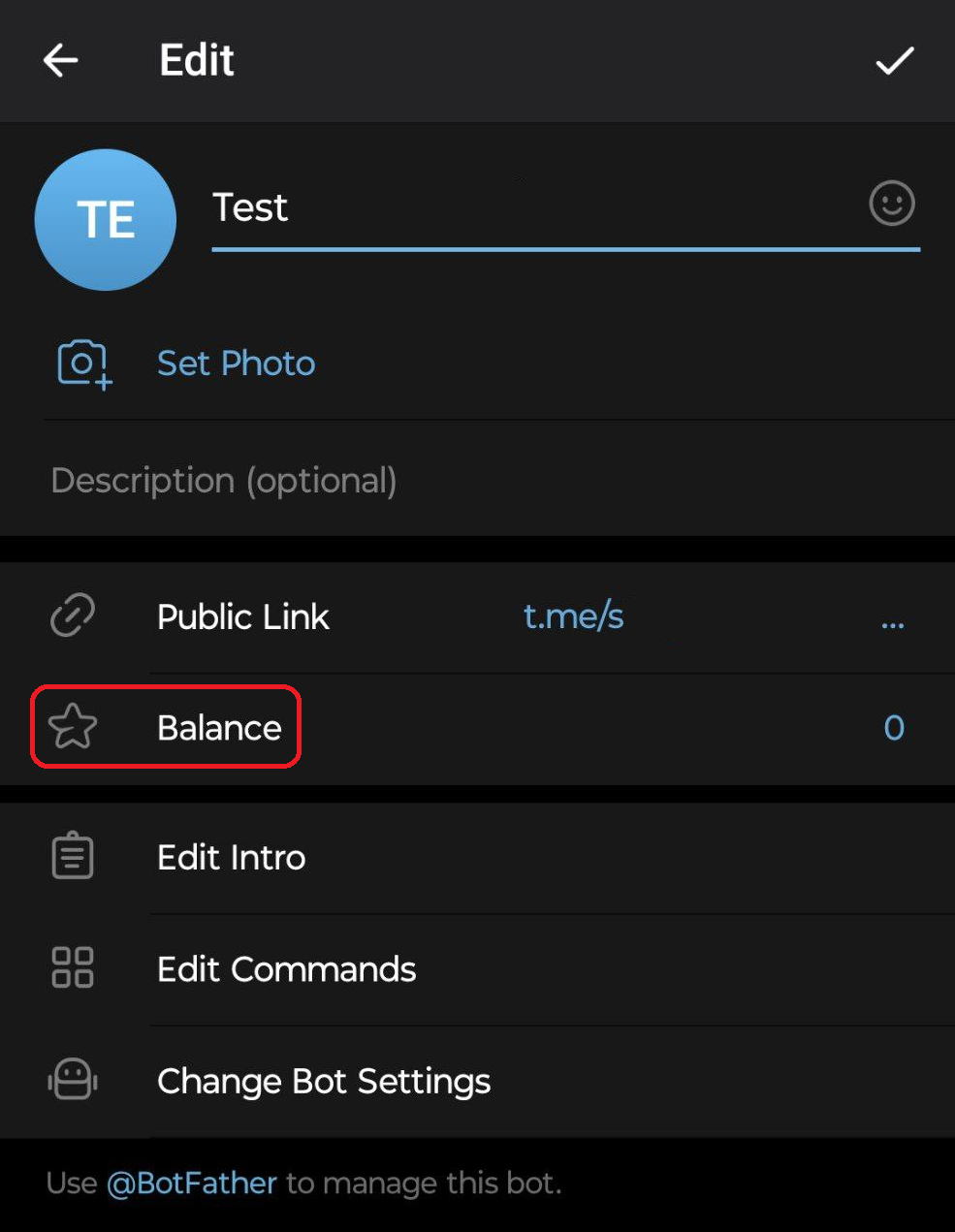
Task: Tap the TE profile avatar
Action: click(x=105, y=219)
